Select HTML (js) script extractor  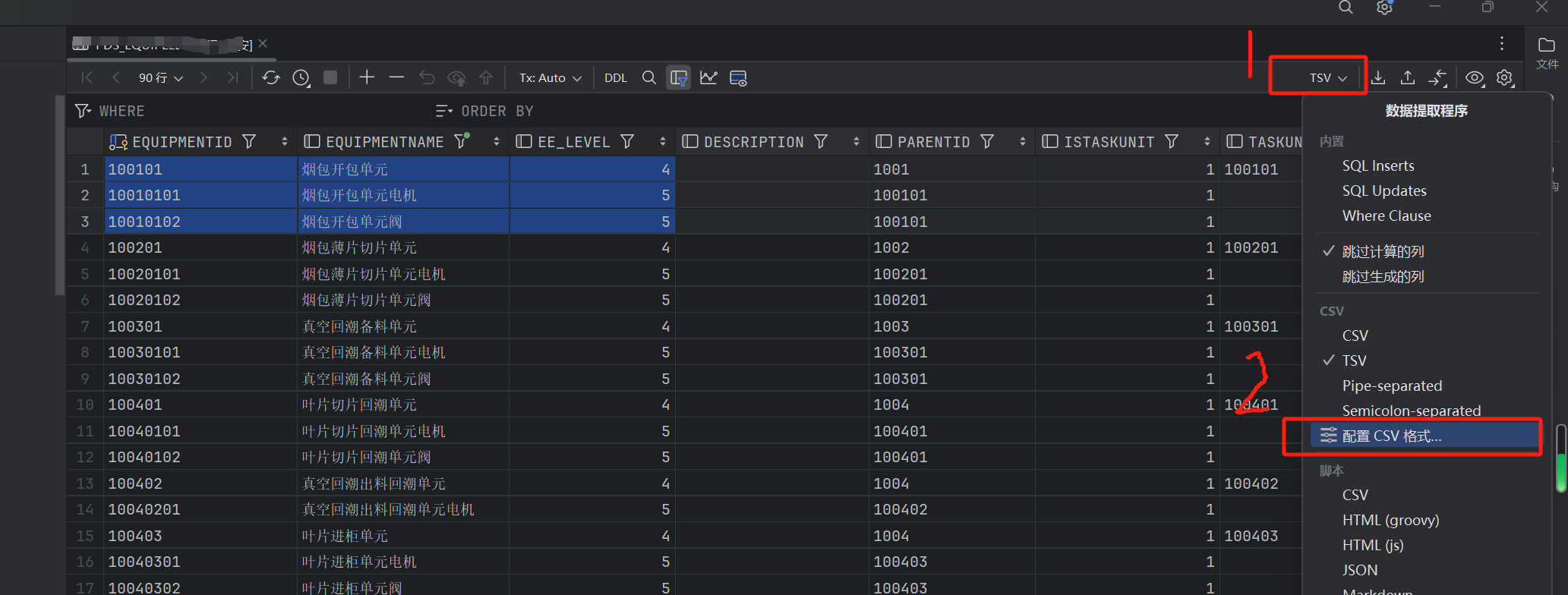tap(1373, 545)
